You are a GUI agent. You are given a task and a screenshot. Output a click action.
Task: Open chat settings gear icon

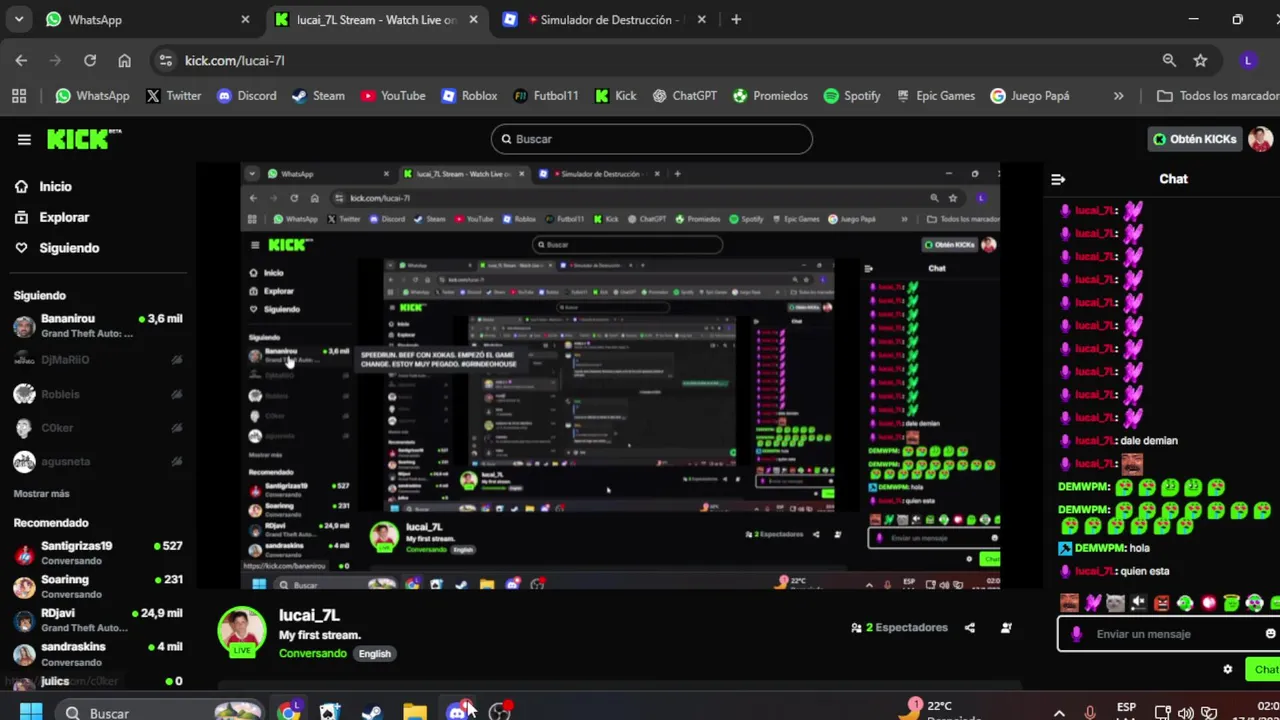tap(1228, 669)
